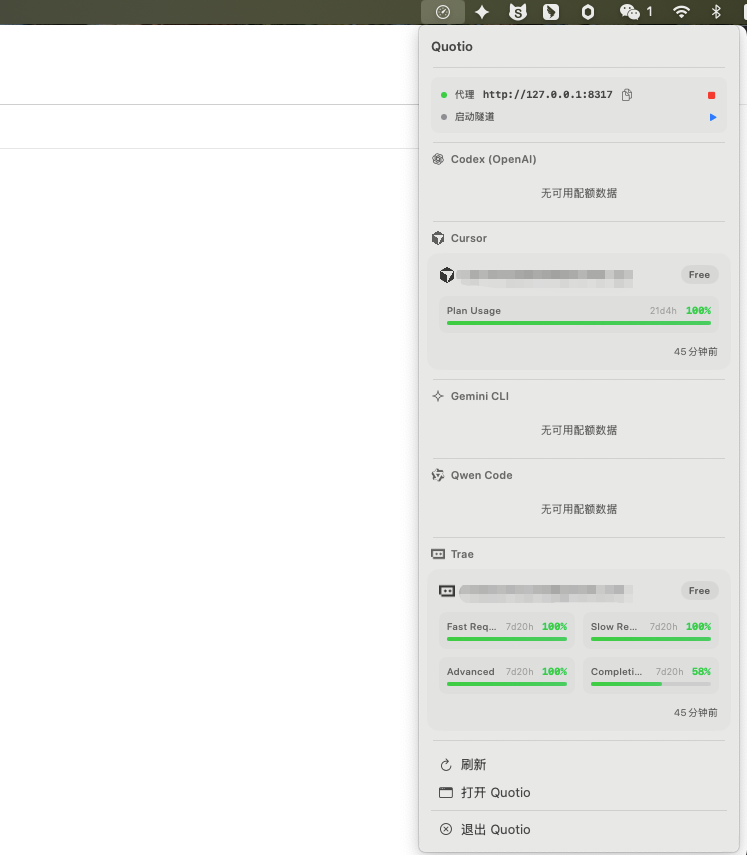
Task: Click 刷新 to refresh quota data
Action: (473, 765)
